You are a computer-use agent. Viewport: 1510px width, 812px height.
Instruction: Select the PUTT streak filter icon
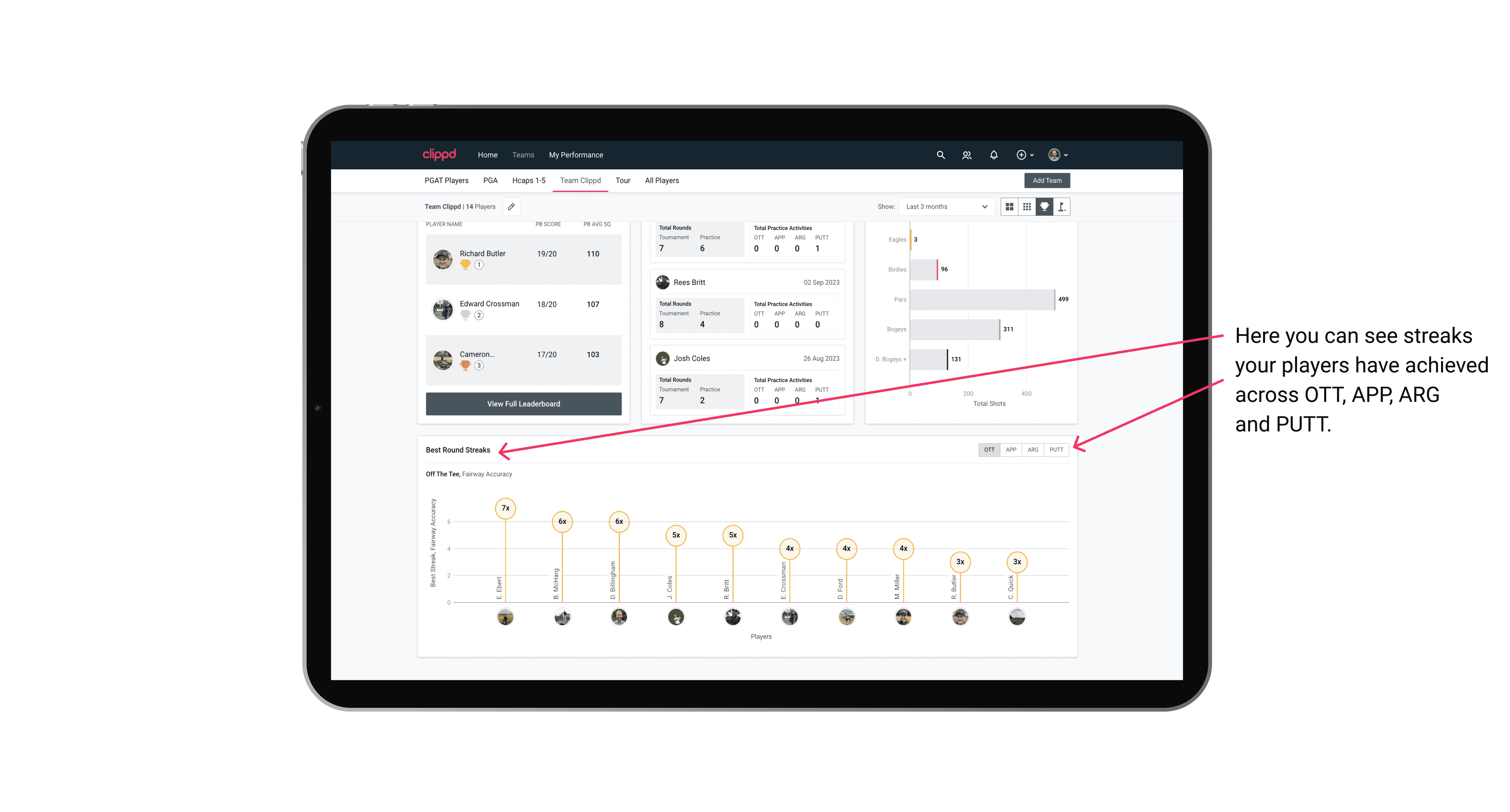click(x=1056, y=449)
